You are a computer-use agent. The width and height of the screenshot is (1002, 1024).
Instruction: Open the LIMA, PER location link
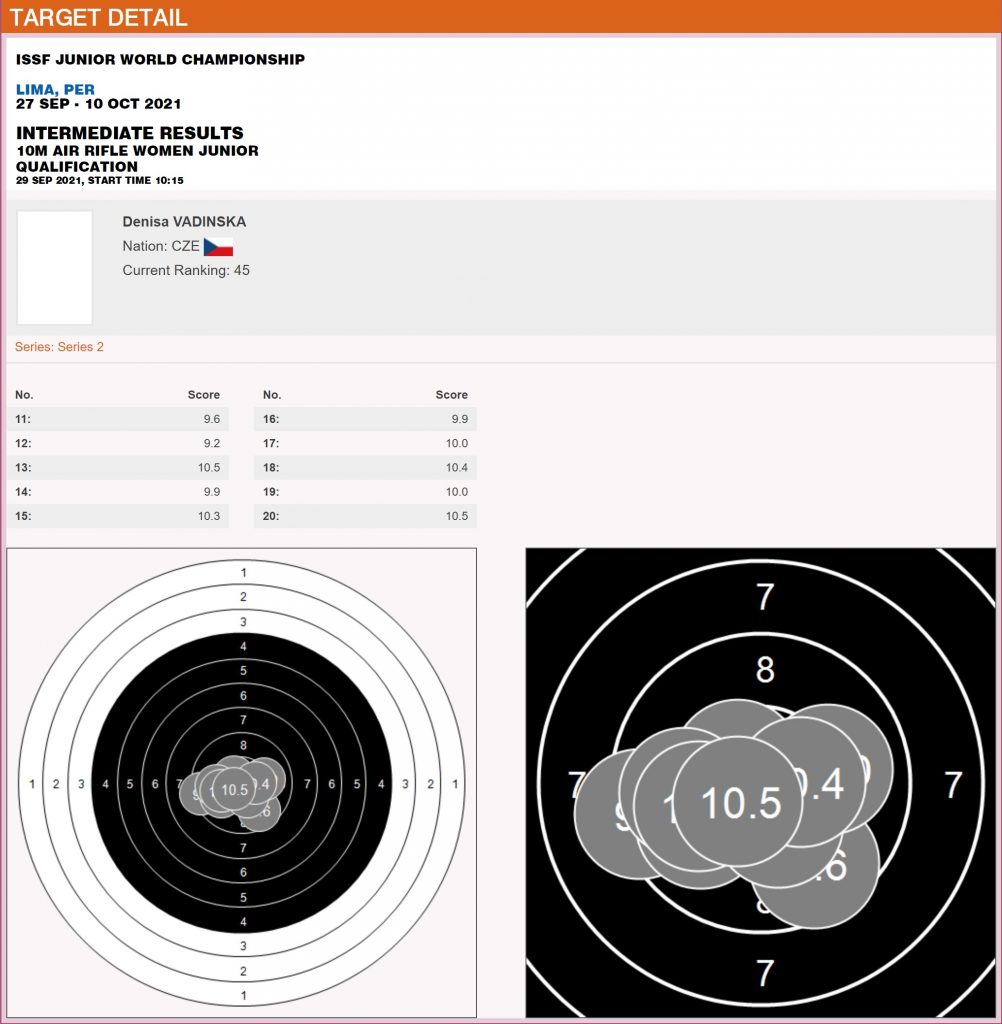(x=55, y=90)
